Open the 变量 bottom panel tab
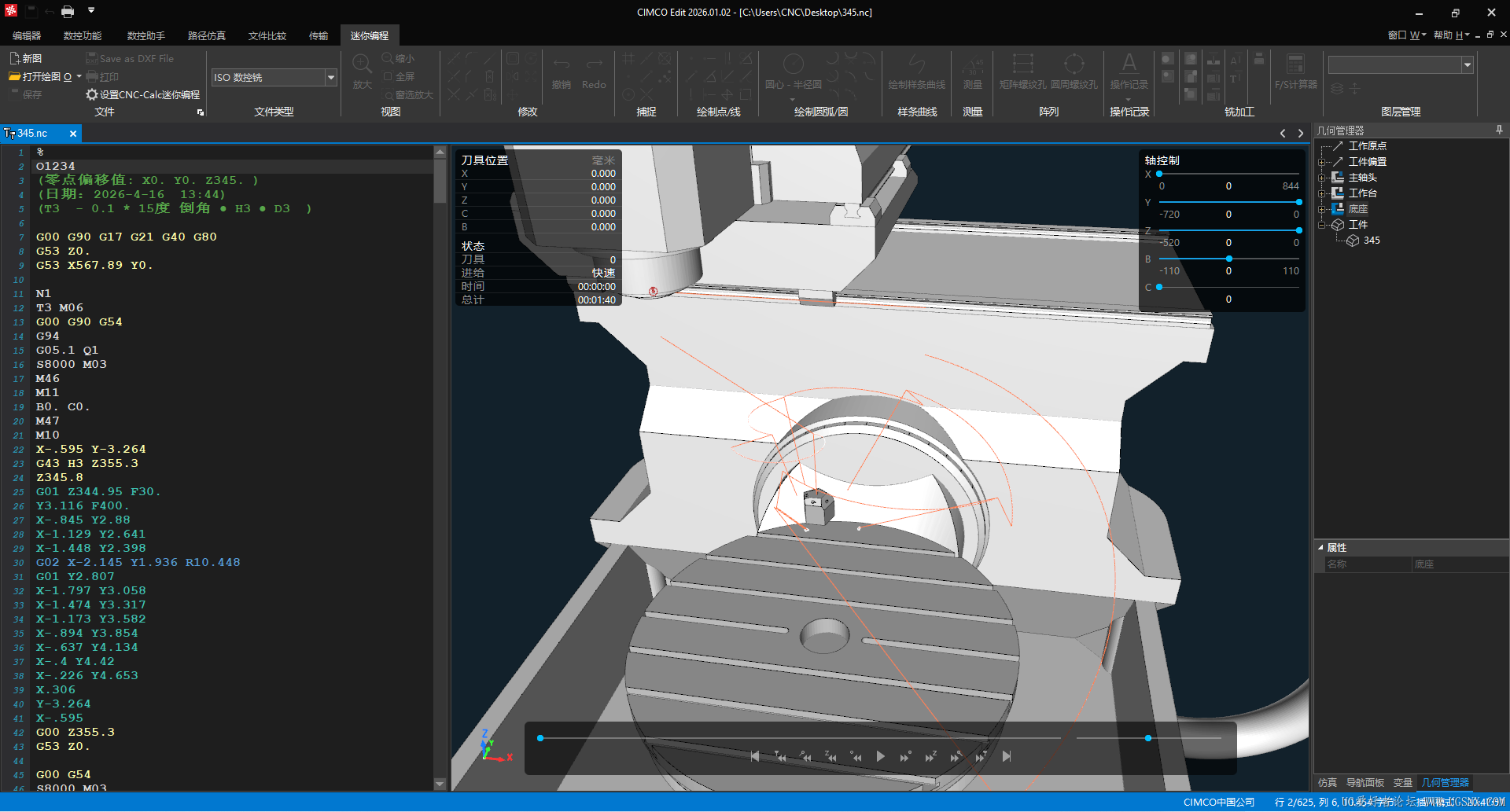Screen dimensions: 1510x812 tap(1403, 782)
